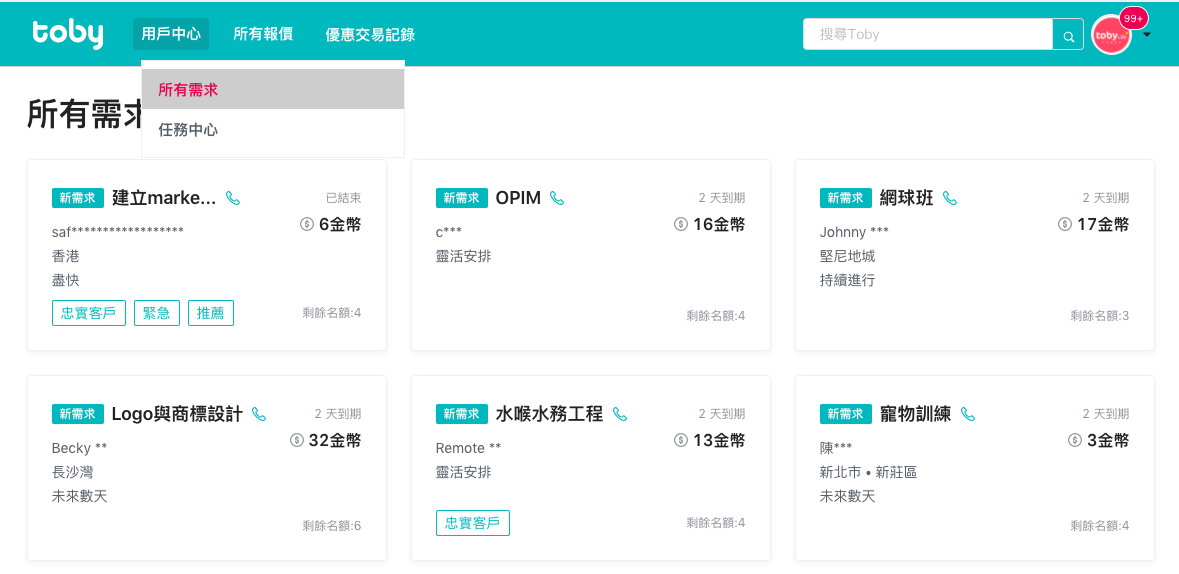Click the 6金幣 price

pos(340,224)
